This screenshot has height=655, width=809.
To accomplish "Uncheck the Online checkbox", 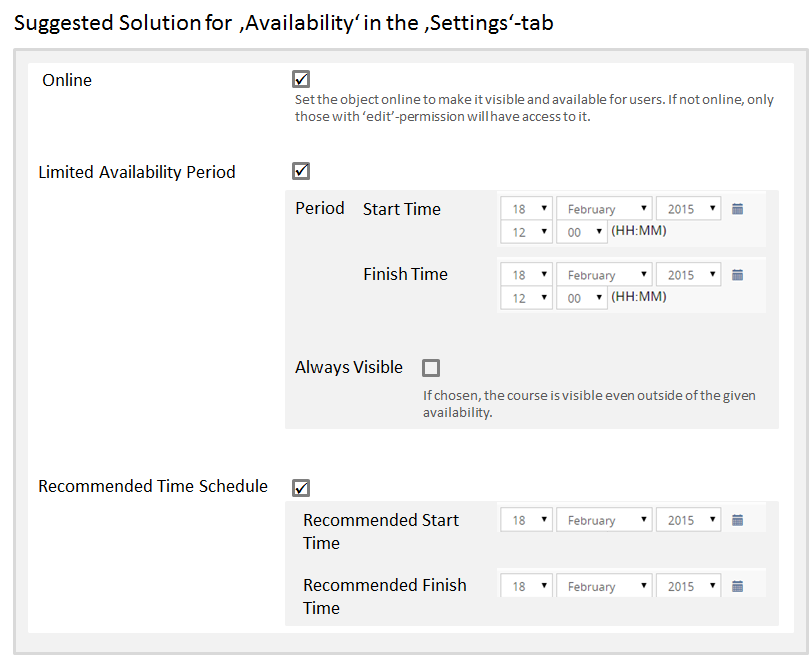I will pos(301,79).
